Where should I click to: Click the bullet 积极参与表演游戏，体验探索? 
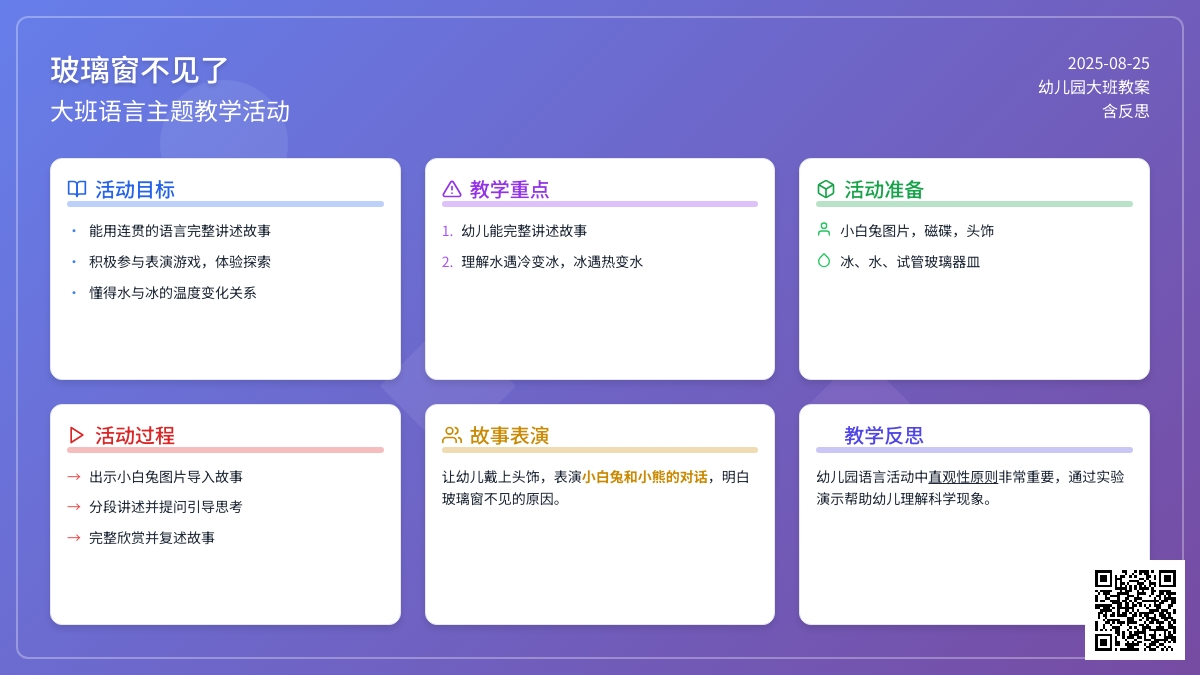180,262
